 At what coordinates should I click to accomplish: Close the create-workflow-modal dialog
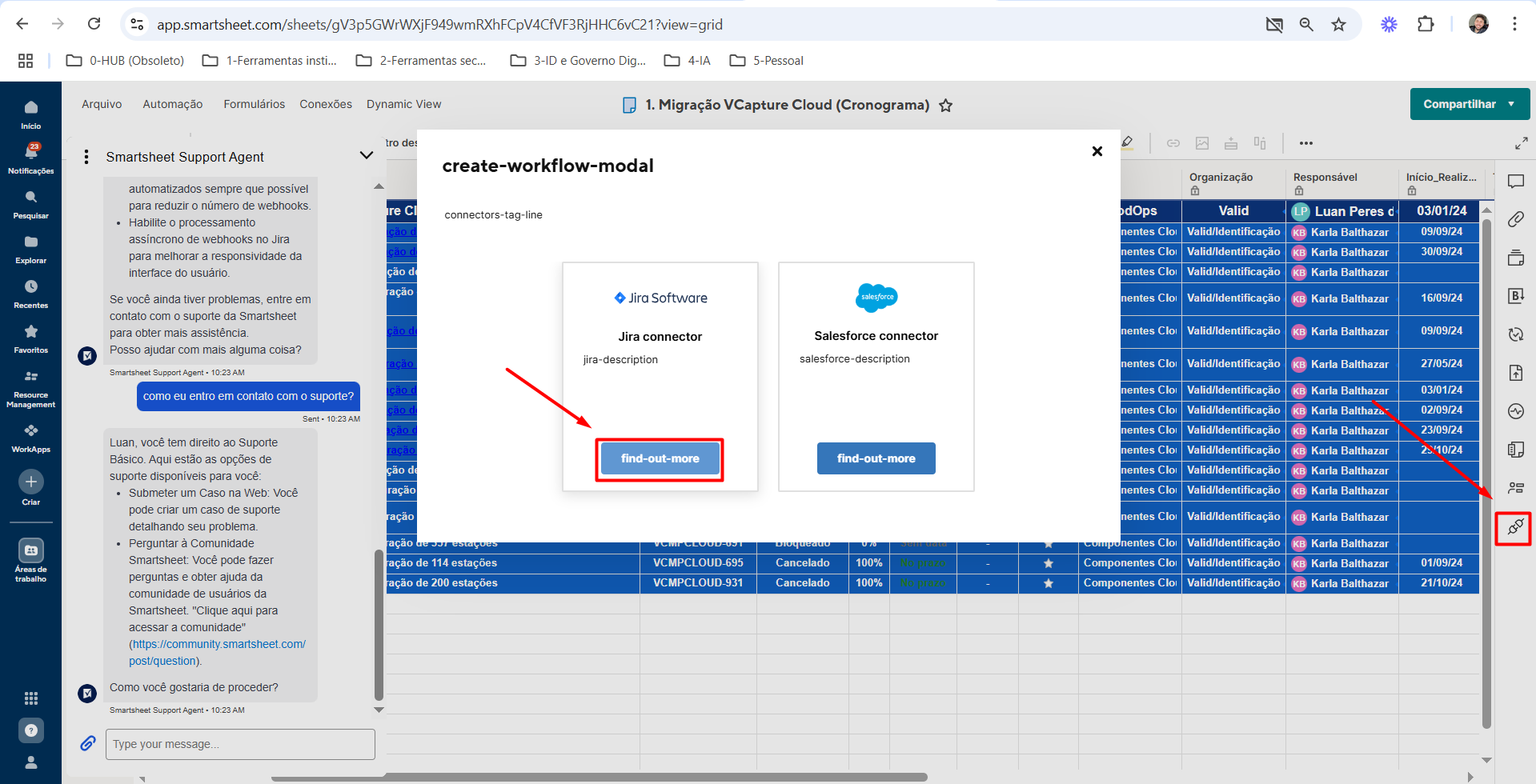click(x=1097, y=151)
